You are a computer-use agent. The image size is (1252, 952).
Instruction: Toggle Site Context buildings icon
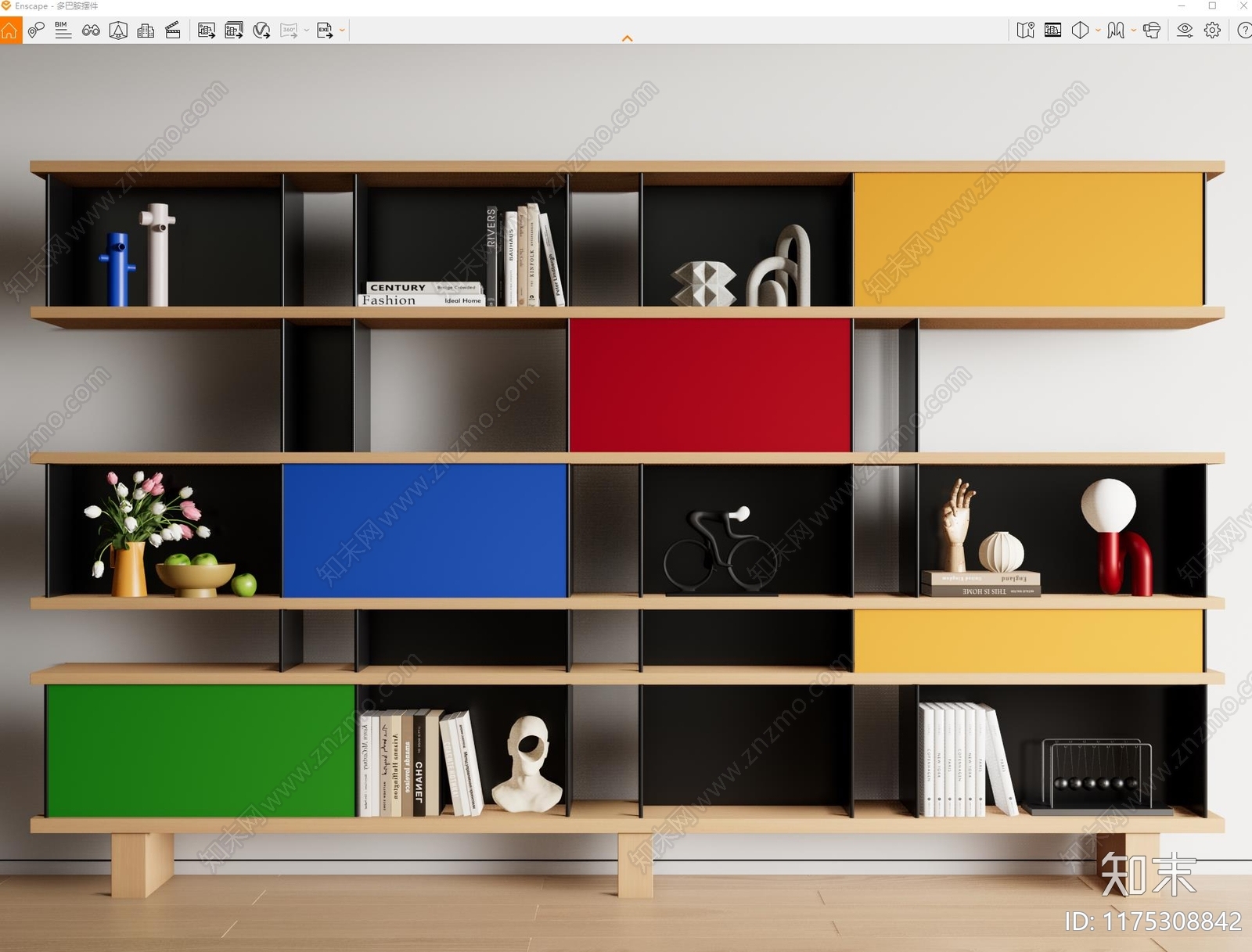(146, 31)
